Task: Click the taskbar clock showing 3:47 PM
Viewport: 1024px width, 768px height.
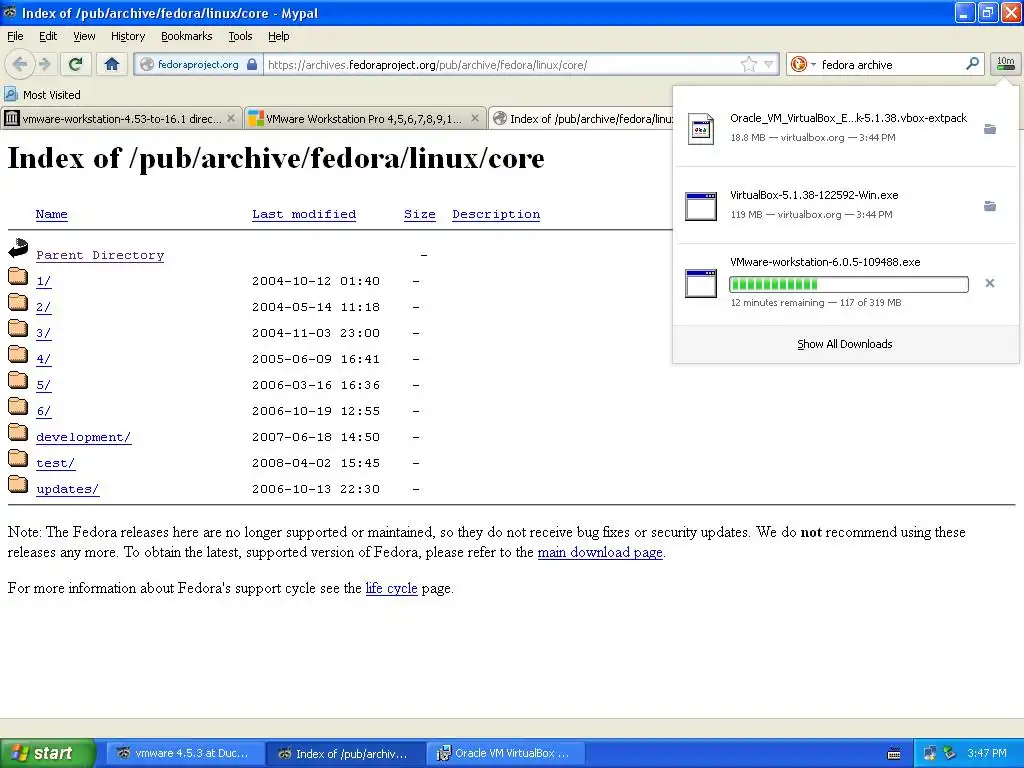Action: pos(986,754)
